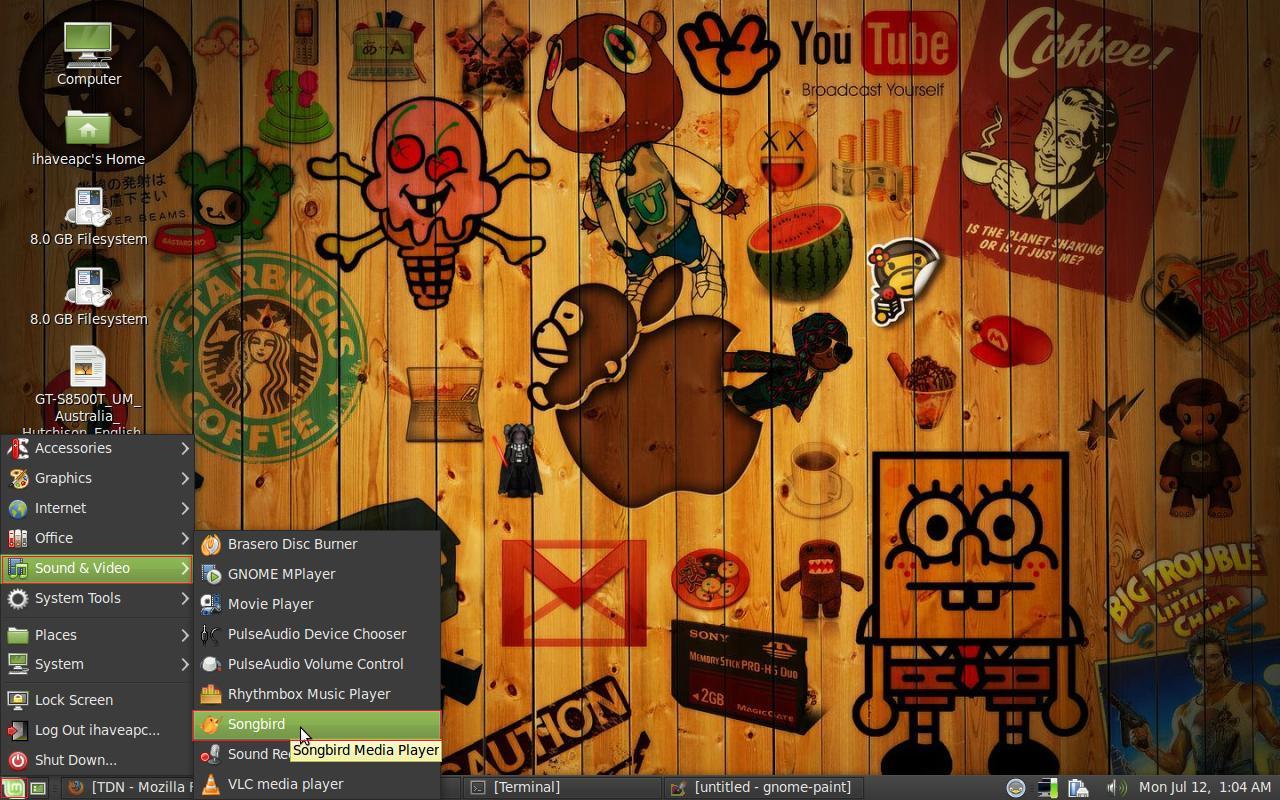Screen dimensions: 1280x800
Task: Launch Songbird from the submenu
Action: pos(317,724)
